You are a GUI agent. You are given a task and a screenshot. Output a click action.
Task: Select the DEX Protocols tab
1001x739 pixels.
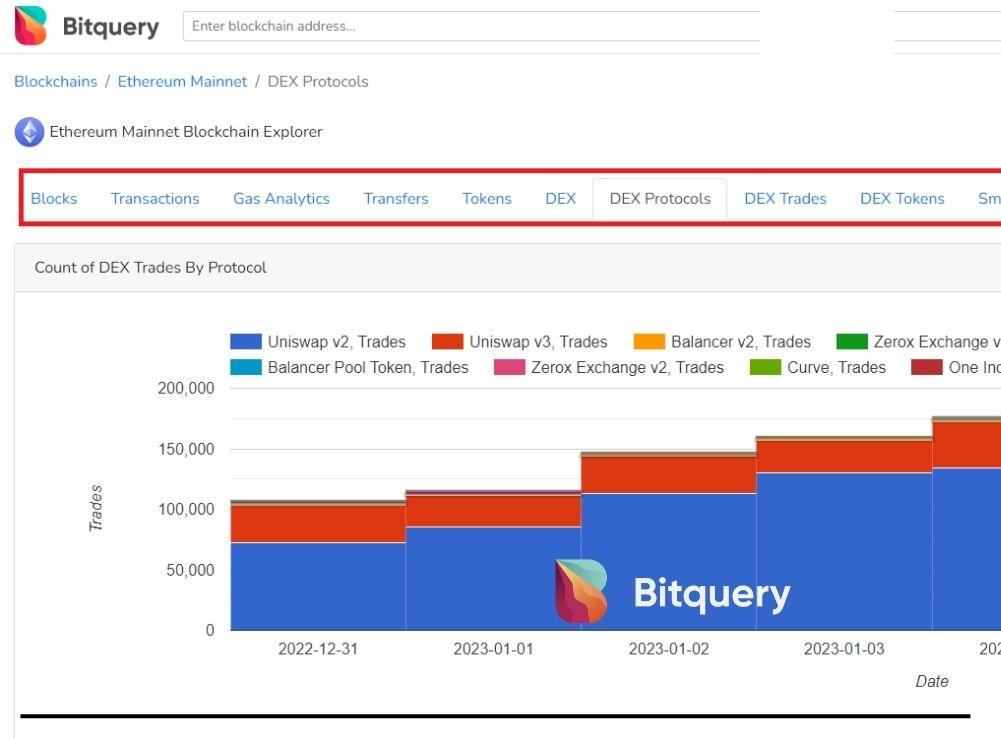[660, 198]
